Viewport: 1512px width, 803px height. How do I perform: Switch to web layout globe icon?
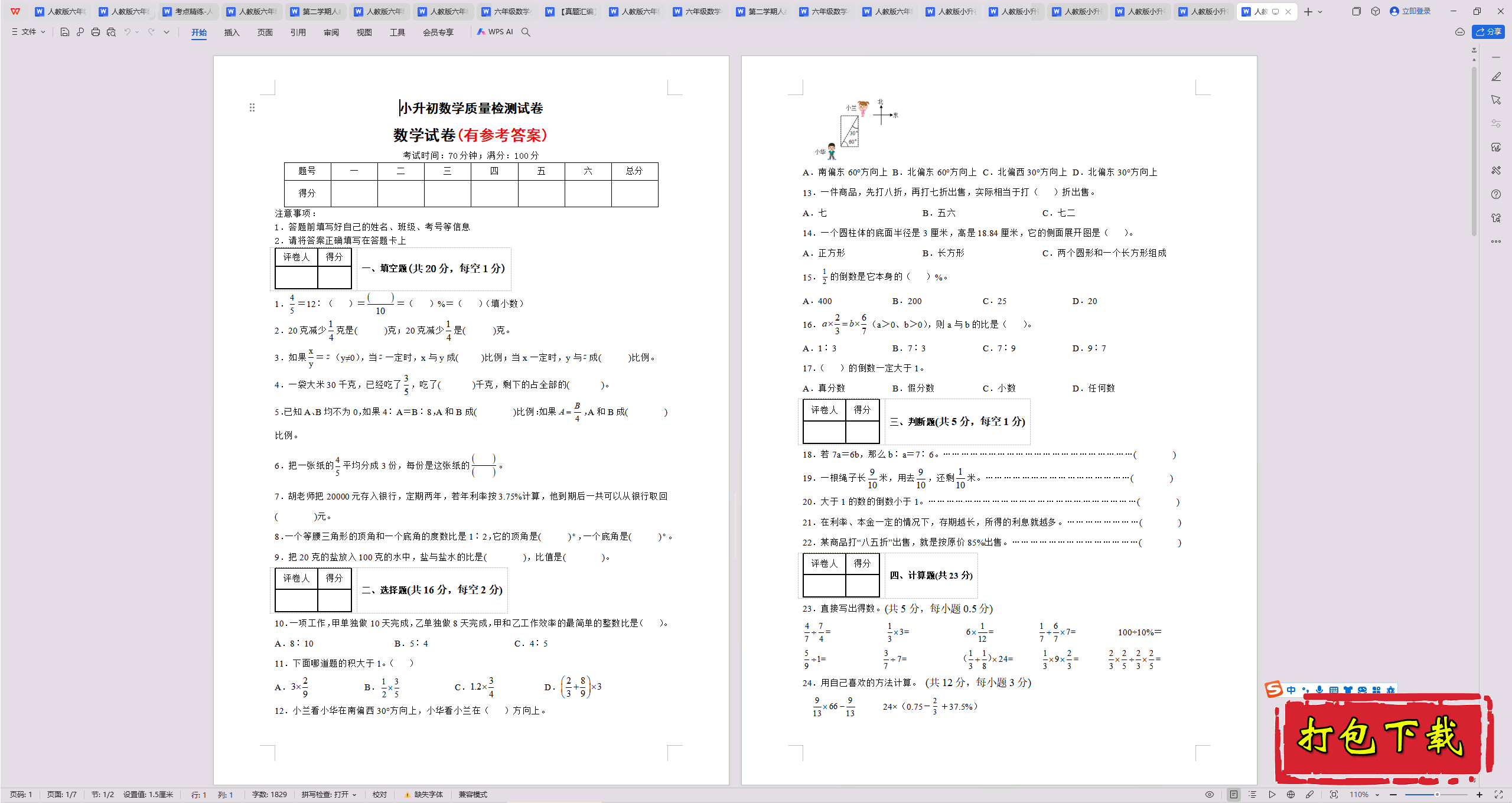click(1291, 795)
